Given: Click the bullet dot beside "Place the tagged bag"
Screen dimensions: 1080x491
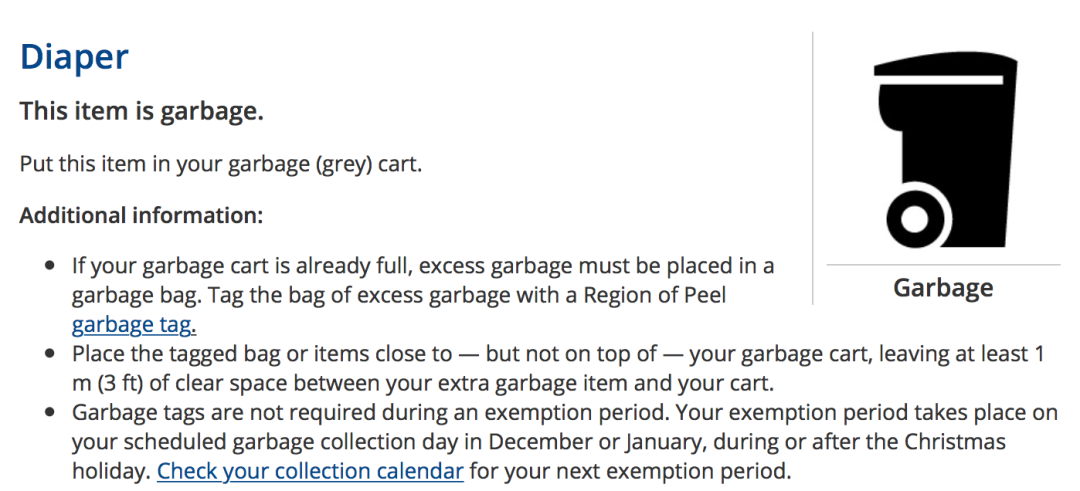Looking at the screenshot, I should (x=49, y=354).
